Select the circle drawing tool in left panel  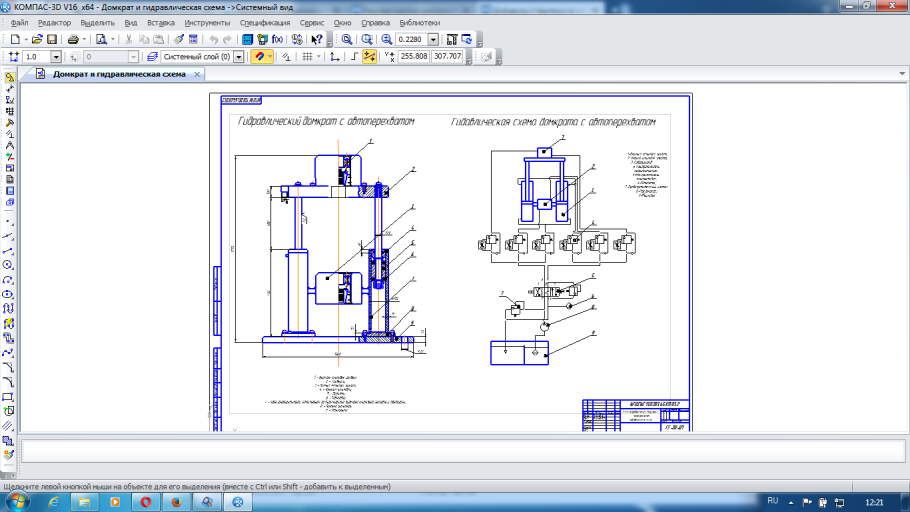(9, 265)
